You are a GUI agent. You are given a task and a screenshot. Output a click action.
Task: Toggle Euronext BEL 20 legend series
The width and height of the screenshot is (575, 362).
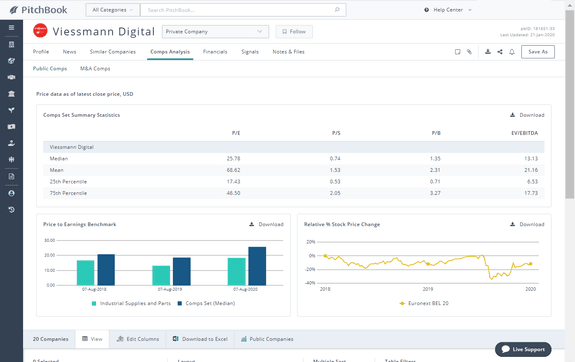click(424, 303)
